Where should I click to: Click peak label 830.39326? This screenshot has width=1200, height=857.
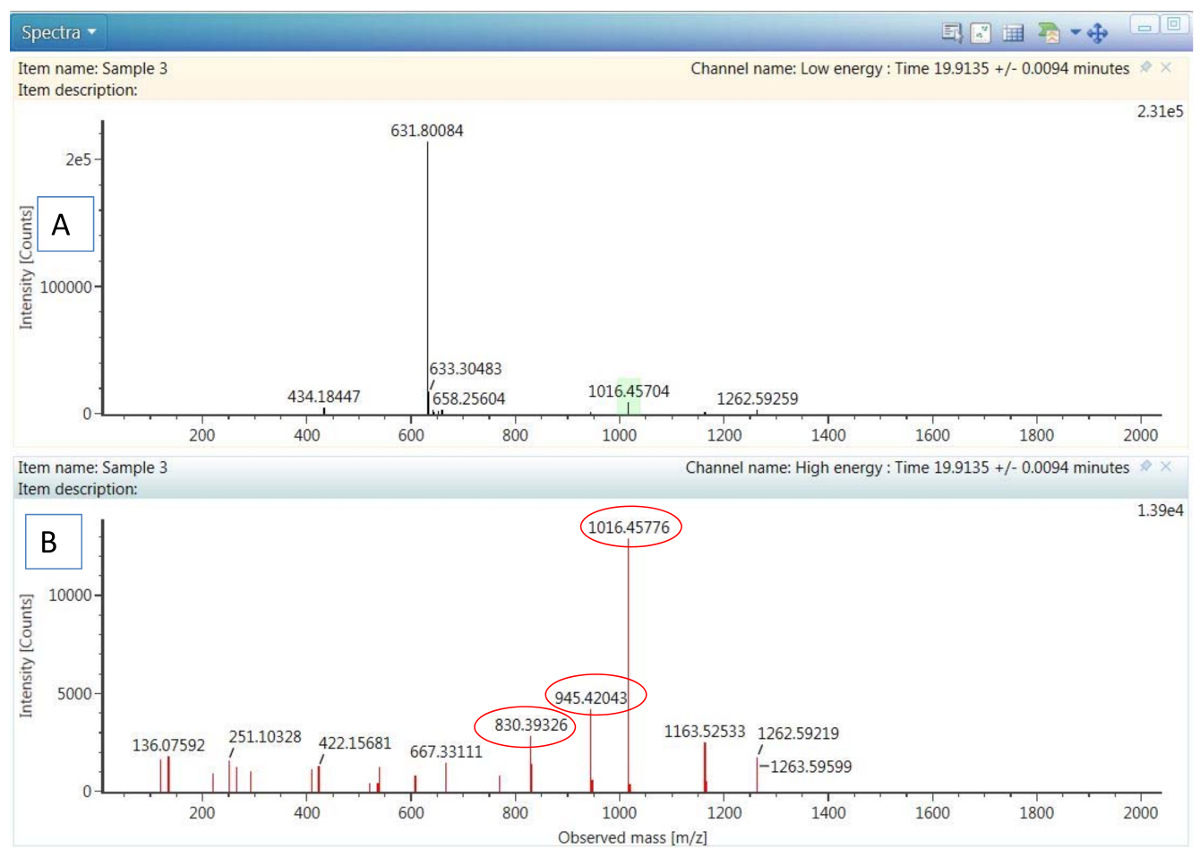(530, 726)
